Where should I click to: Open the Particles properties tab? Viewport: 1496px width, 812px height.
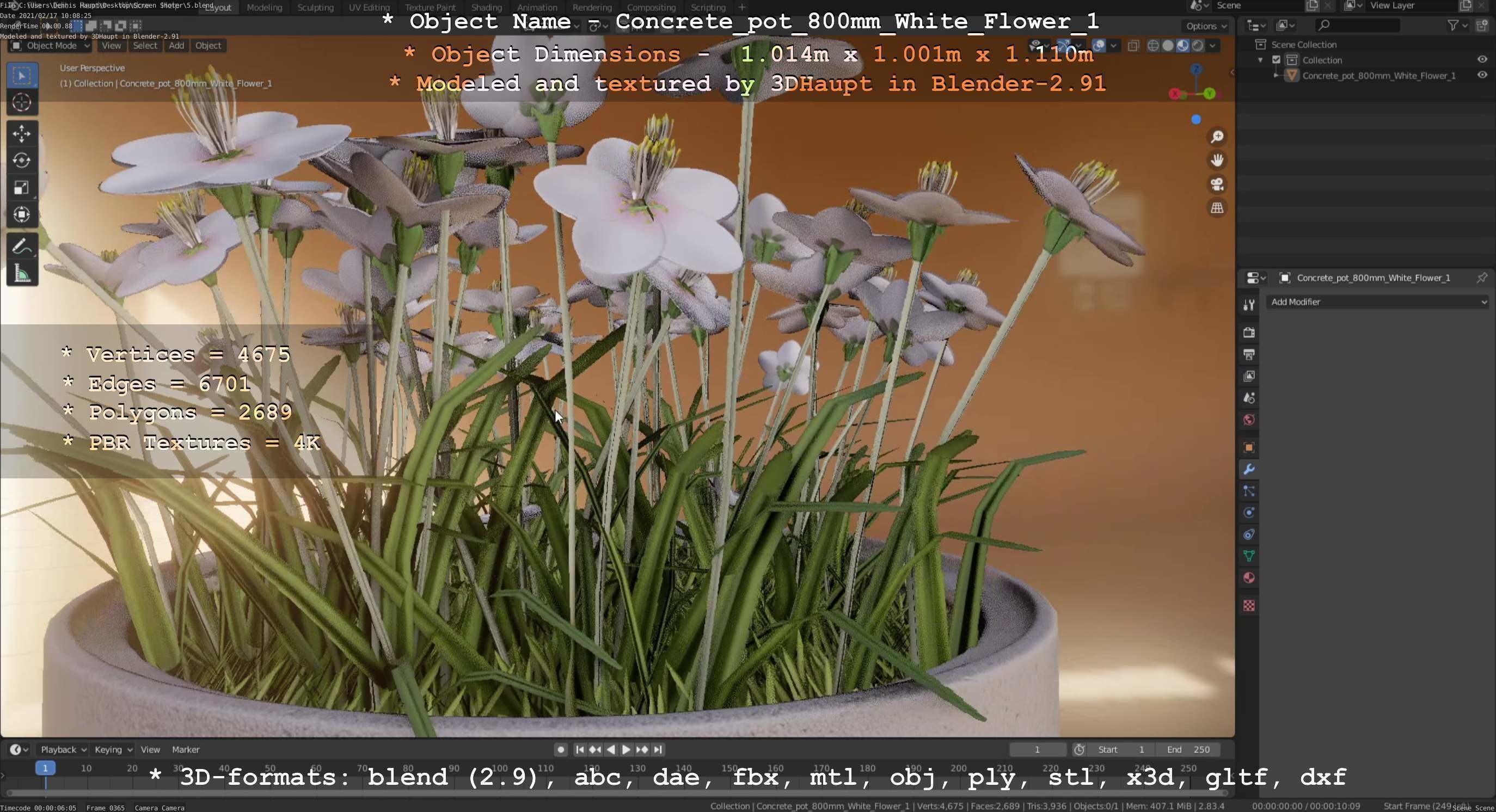(1249, 491)
